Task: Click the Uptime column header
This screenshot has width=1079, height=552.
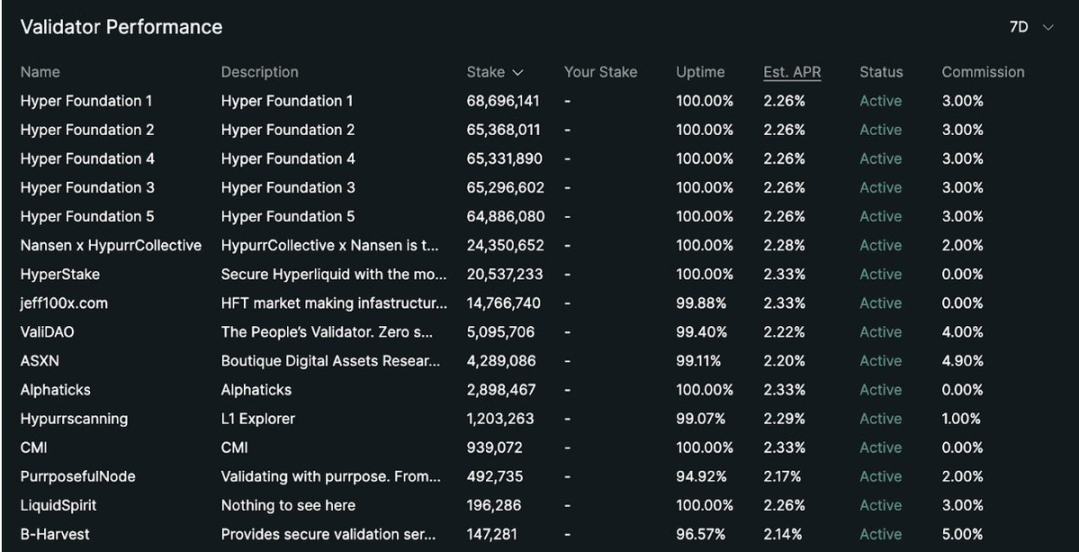Action: tap(700, 72)
